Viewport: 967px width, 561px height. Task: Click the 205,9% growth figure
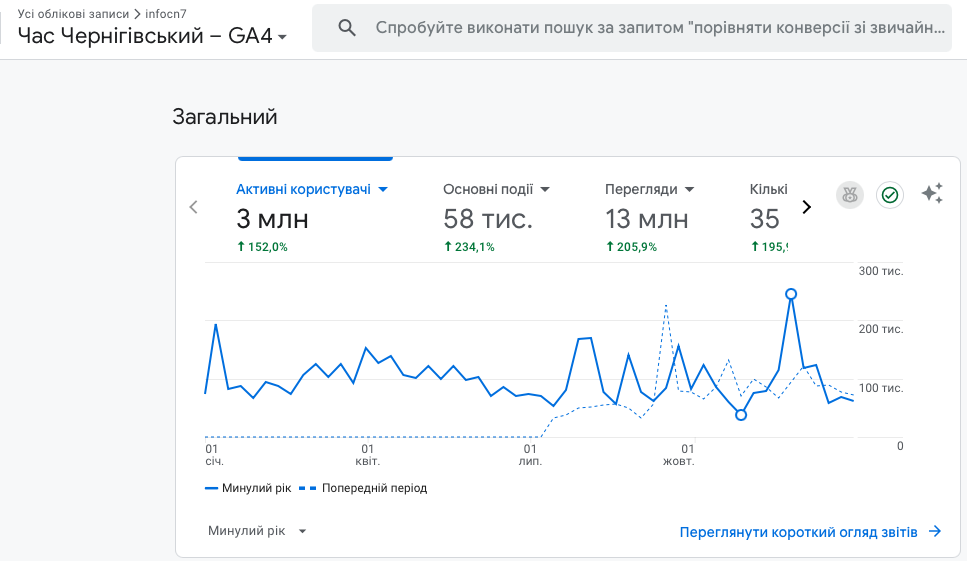[x=632, y=247]
